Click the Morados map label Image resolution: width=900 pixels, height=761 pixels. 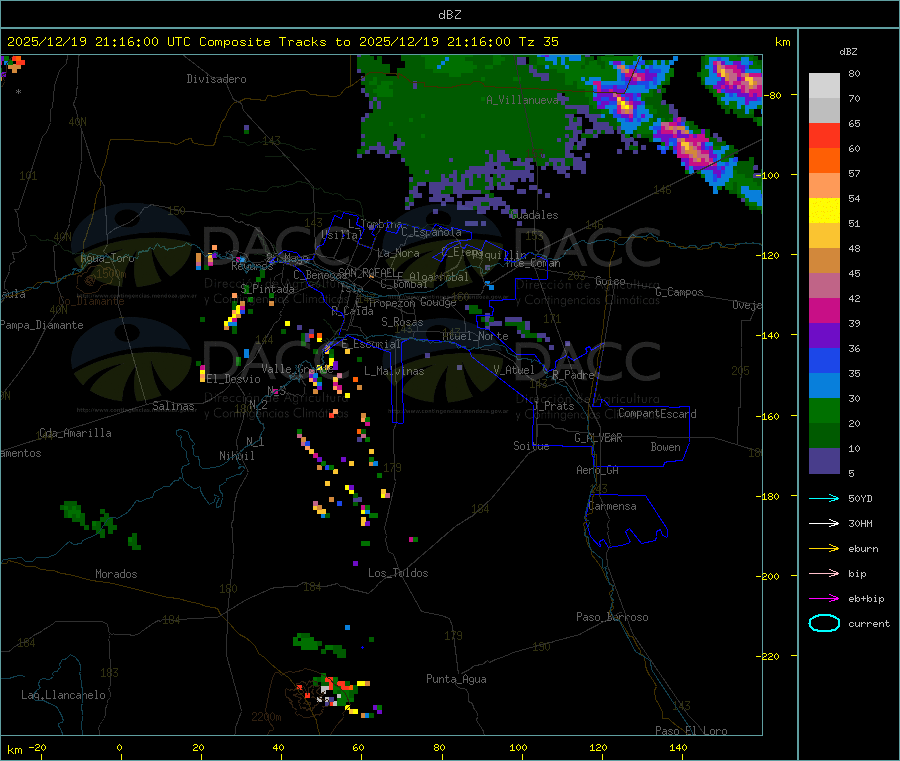[117, 574]
